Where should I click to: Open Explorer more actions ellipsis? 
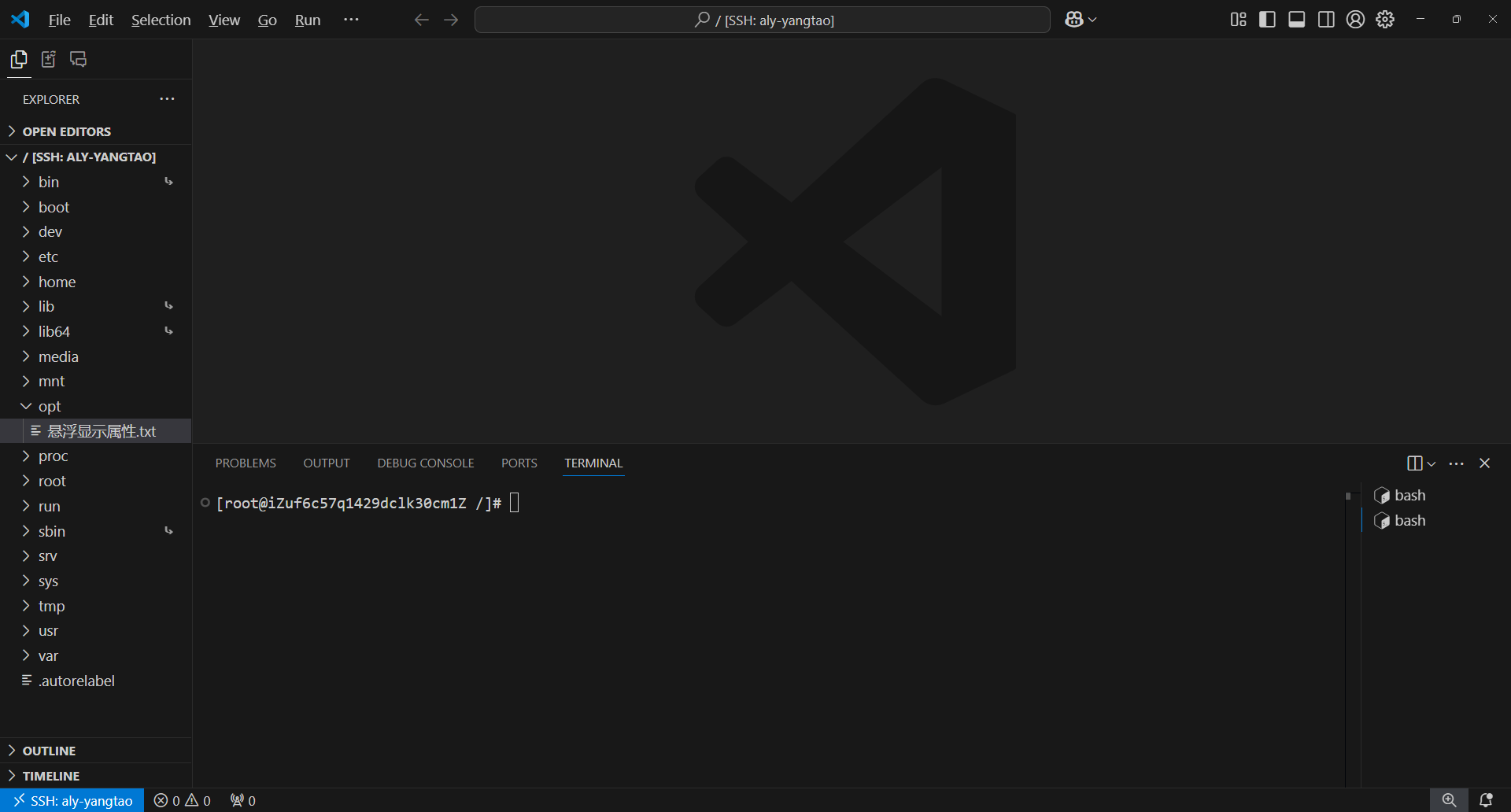tap(167, 99)
